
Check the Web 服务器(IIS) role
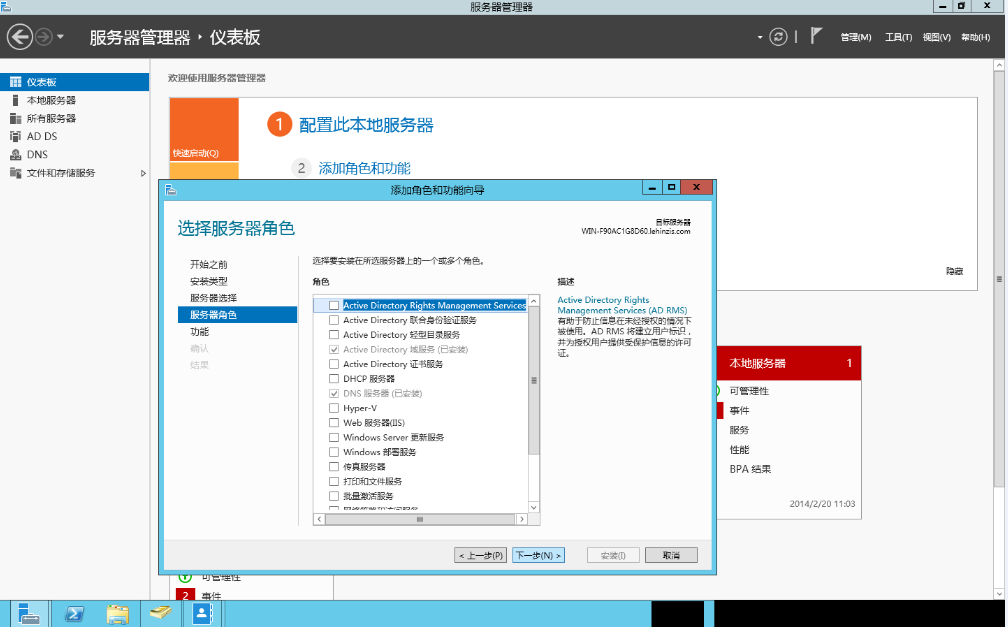coord(334,423)
